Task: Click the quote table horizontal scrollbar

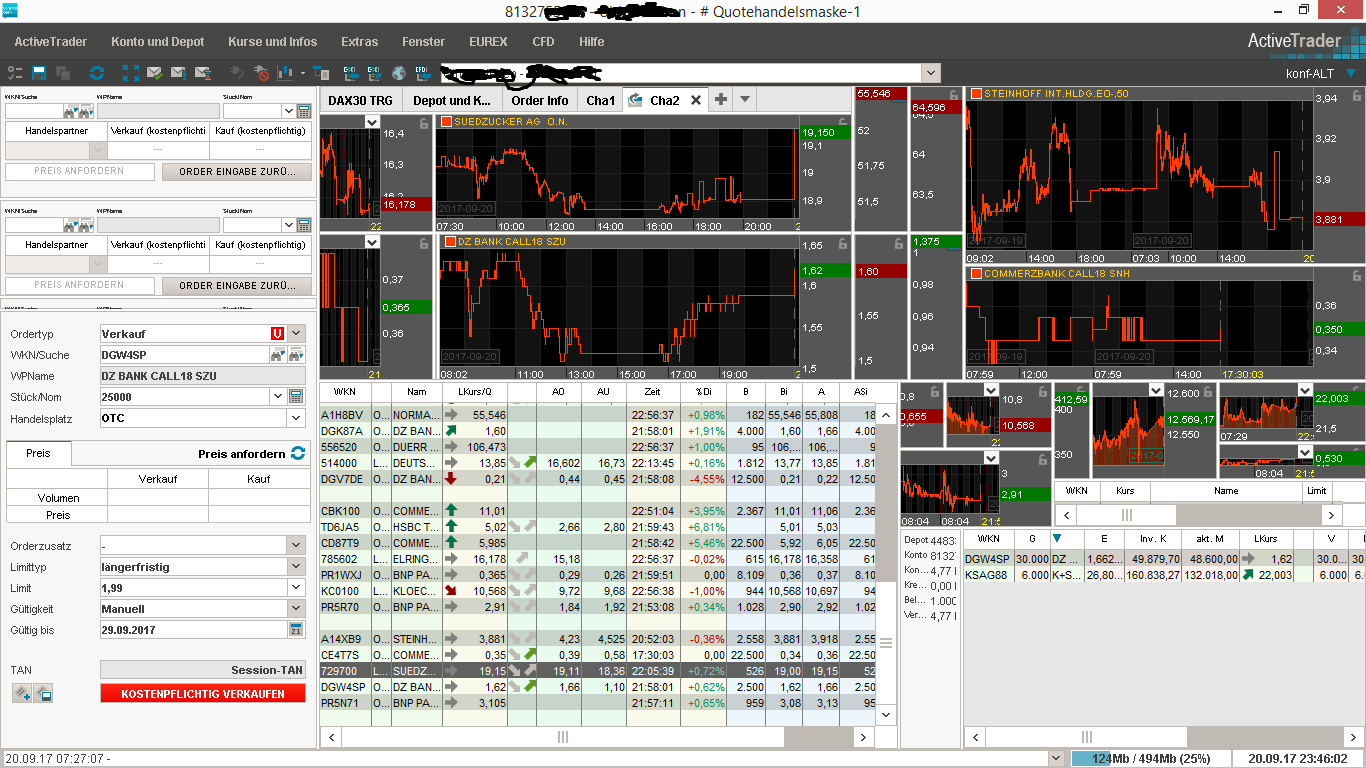Action: click(598, 737)
